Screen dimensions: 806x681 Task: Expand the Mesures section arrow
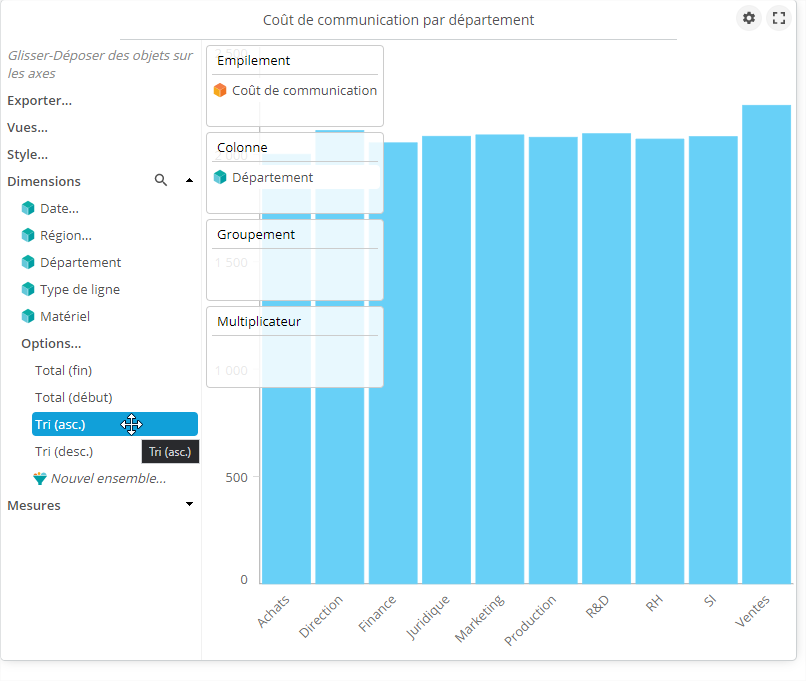(189, 504)
